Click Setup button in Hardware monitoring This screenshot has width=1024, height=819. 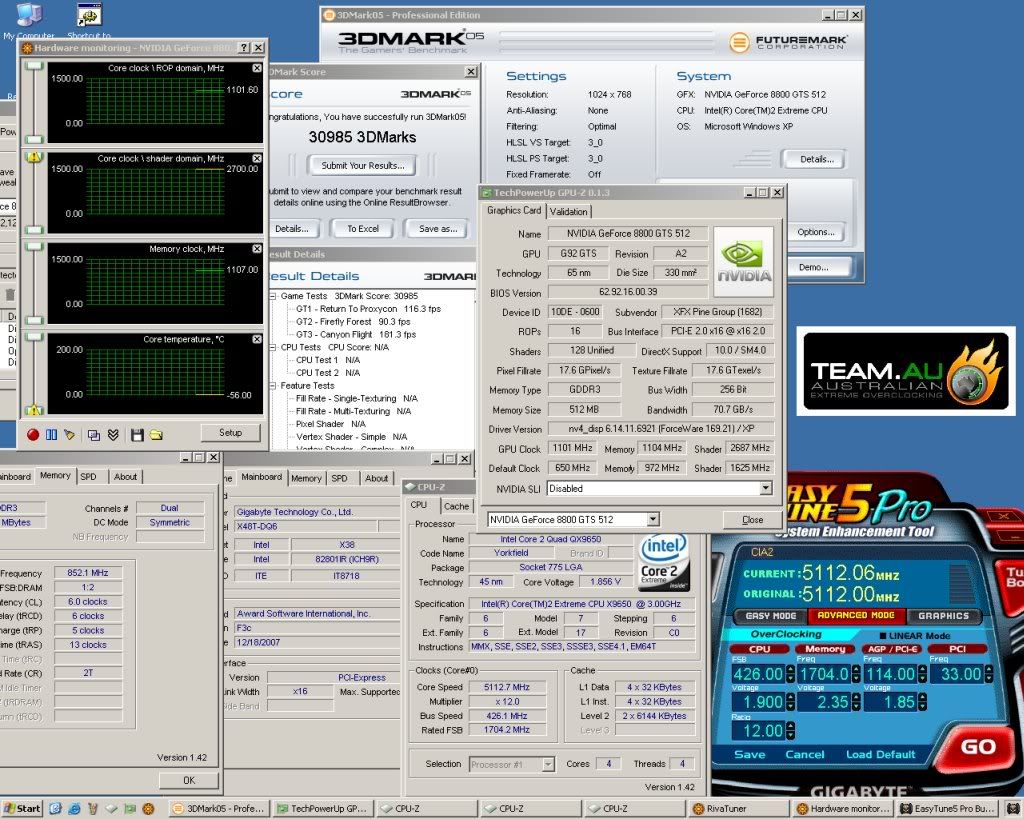tap(230, 432)
